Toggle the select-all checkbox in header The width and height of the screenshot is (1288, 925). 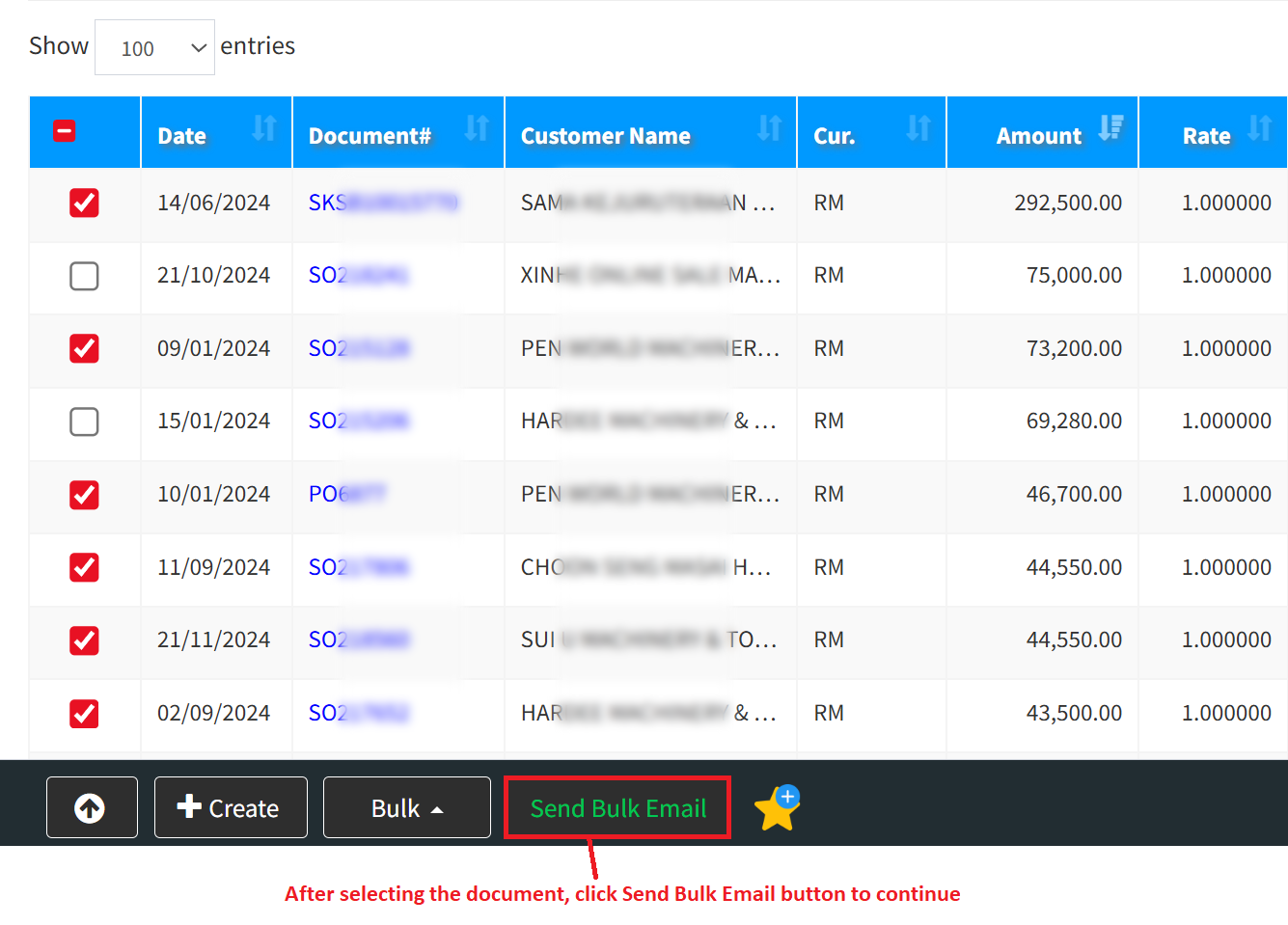[65, 131]
